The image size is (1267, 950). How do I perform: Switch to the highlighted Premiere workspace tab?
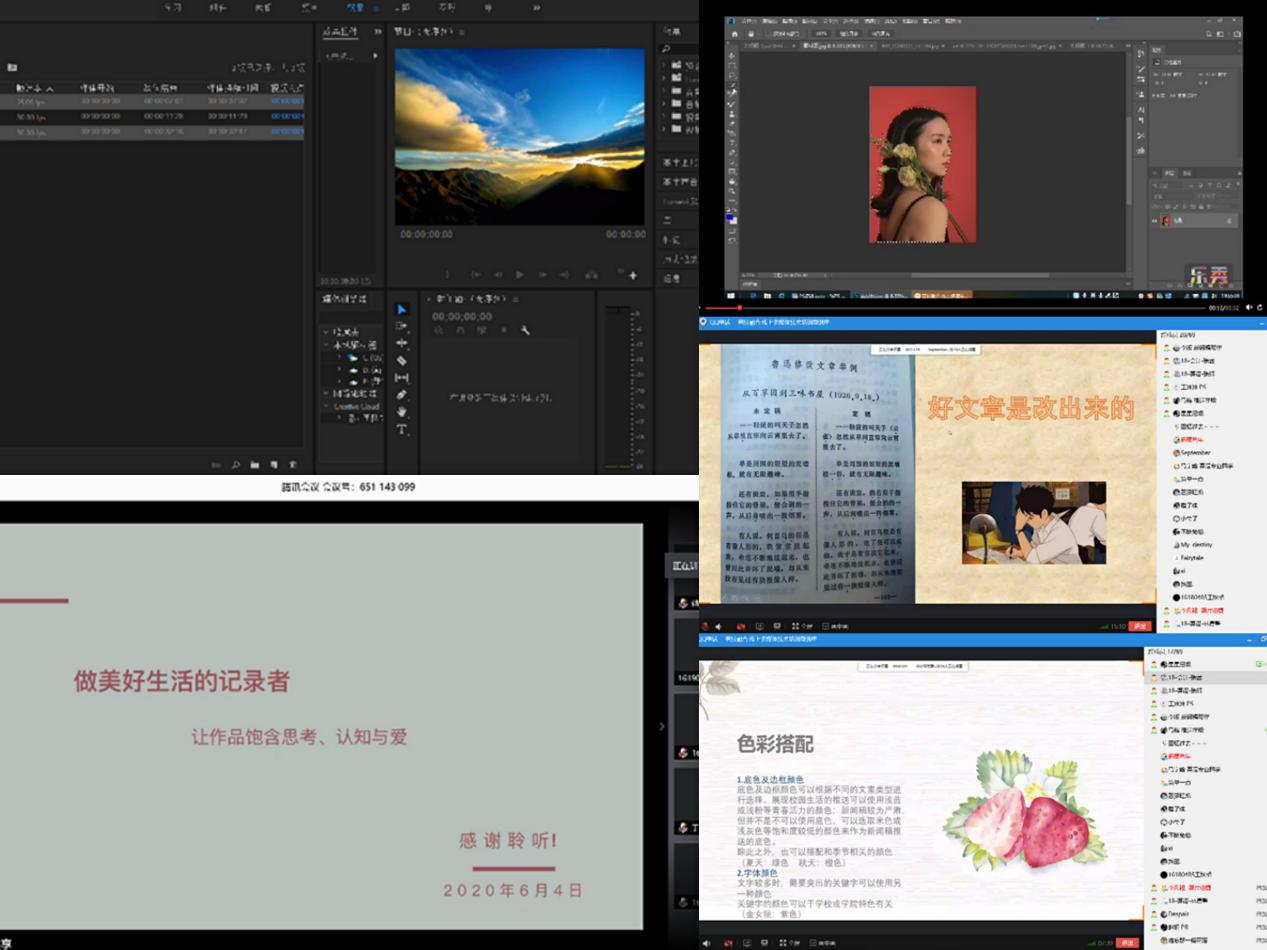click(355, 8)
